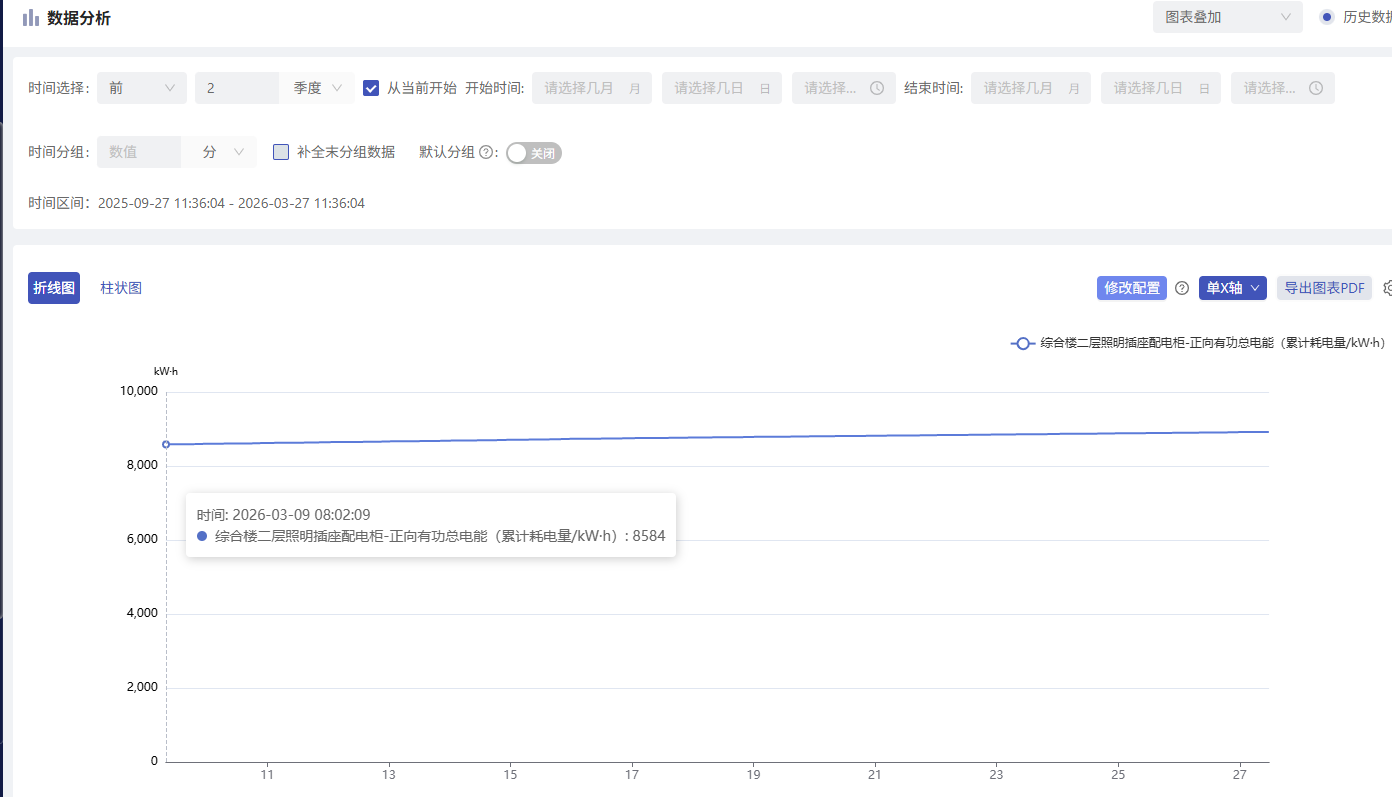Click the help icon next to 默认分组
1392x797 pixels.
tap(486, 153)
